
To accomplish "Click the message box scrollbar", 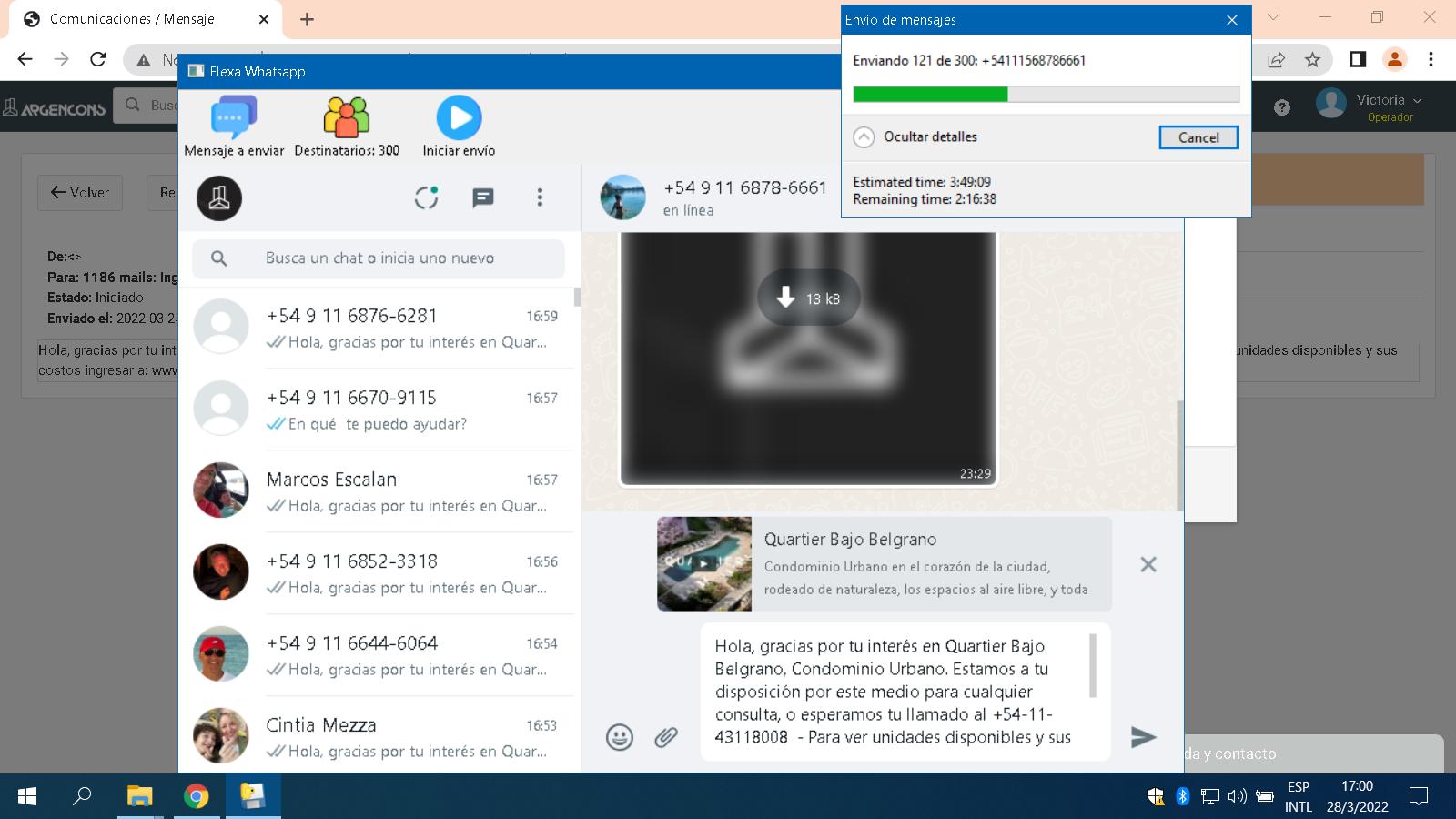I will 1093,665.
